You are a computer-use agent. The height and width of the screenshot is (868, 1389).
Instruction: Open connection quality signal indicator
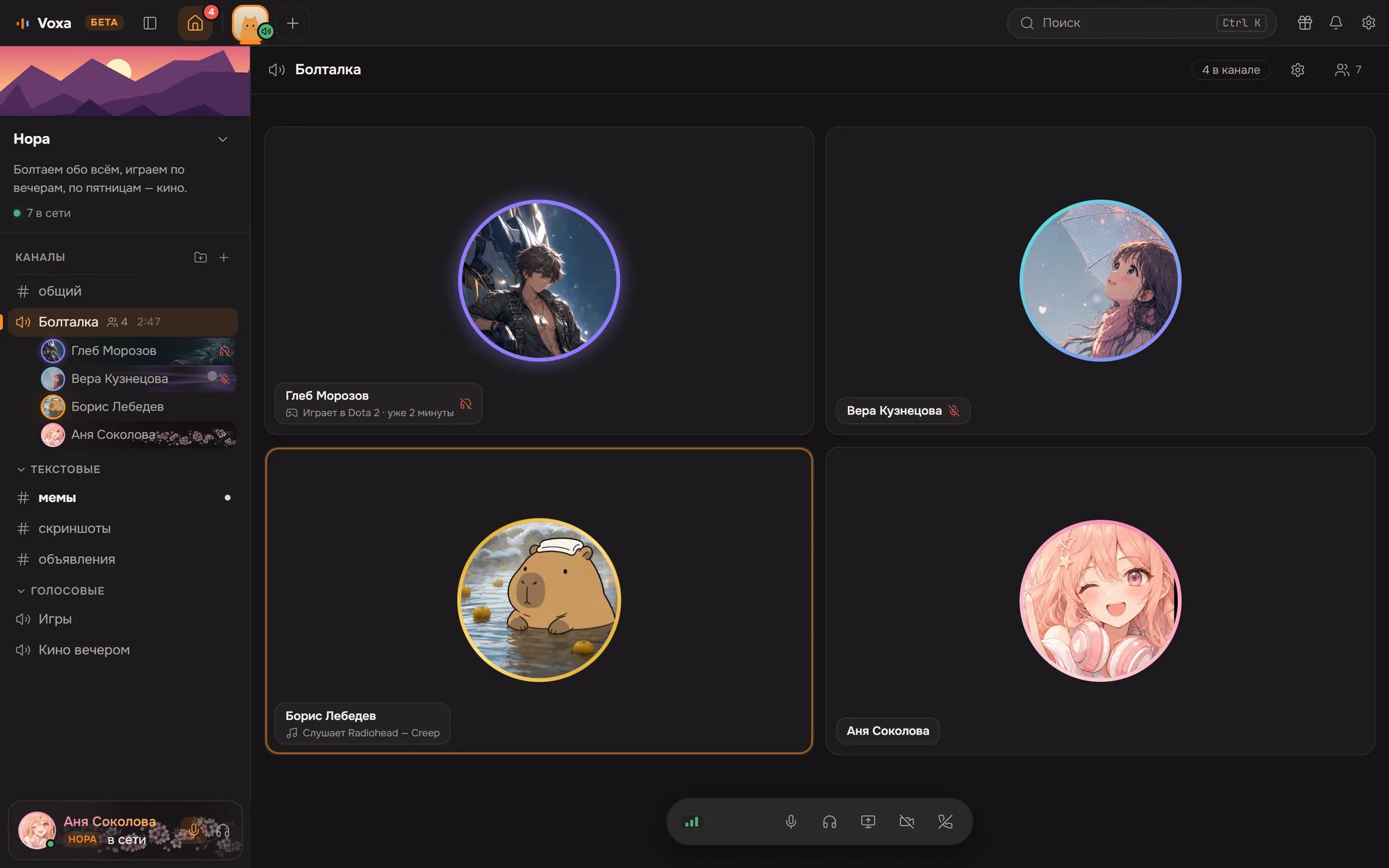[x=692, y=822]
